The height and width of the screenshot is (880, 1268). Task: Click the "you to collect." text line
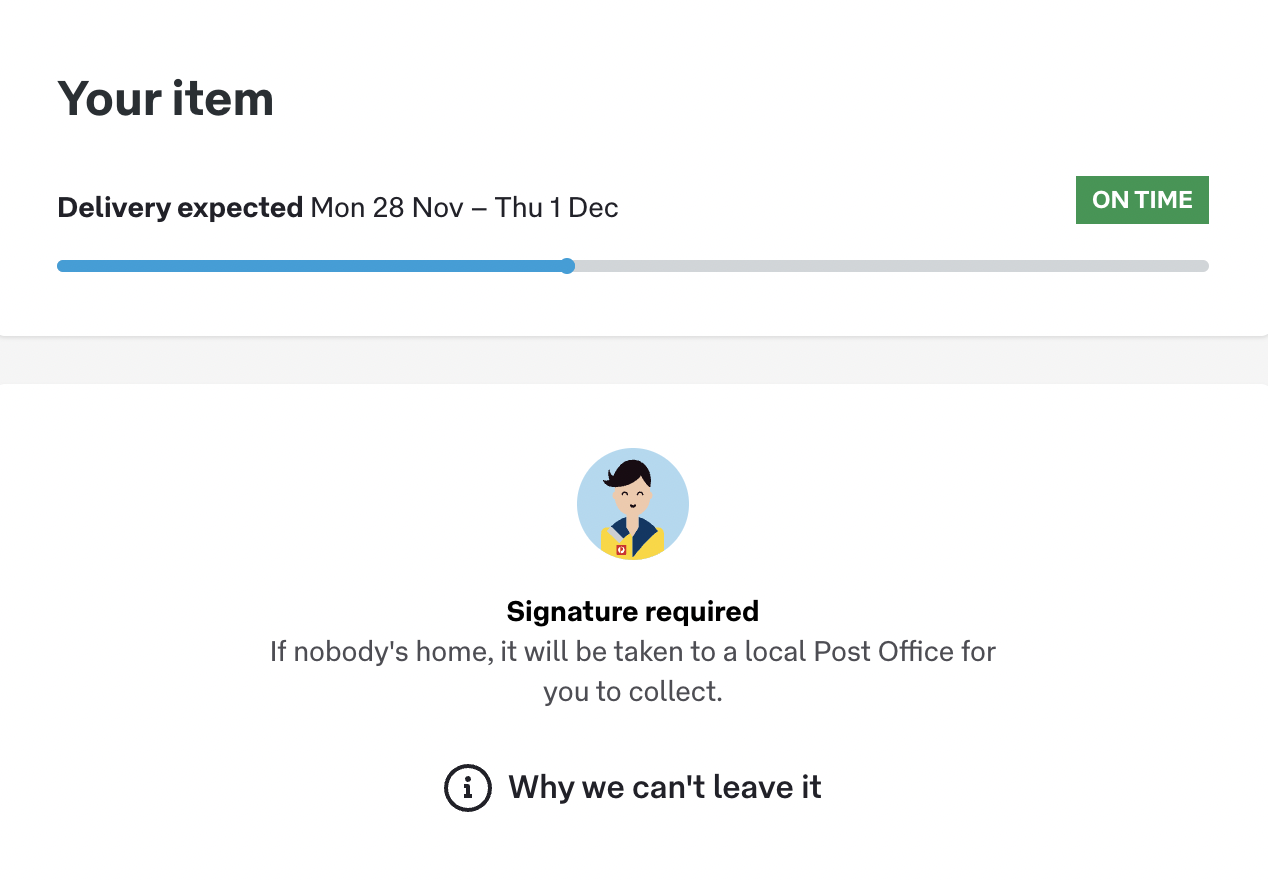[x=633, y=692]
